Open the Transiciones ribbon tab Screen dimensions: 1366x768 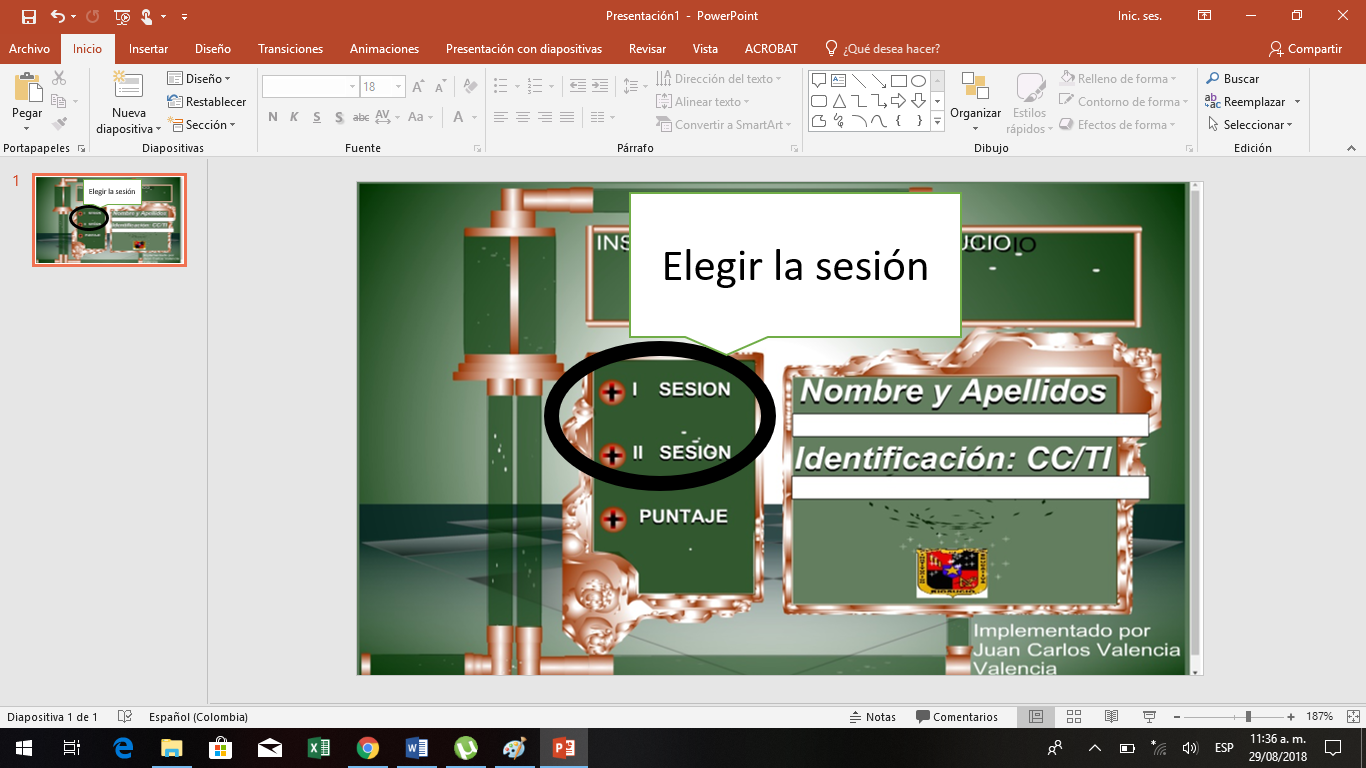tap(290, 49)
